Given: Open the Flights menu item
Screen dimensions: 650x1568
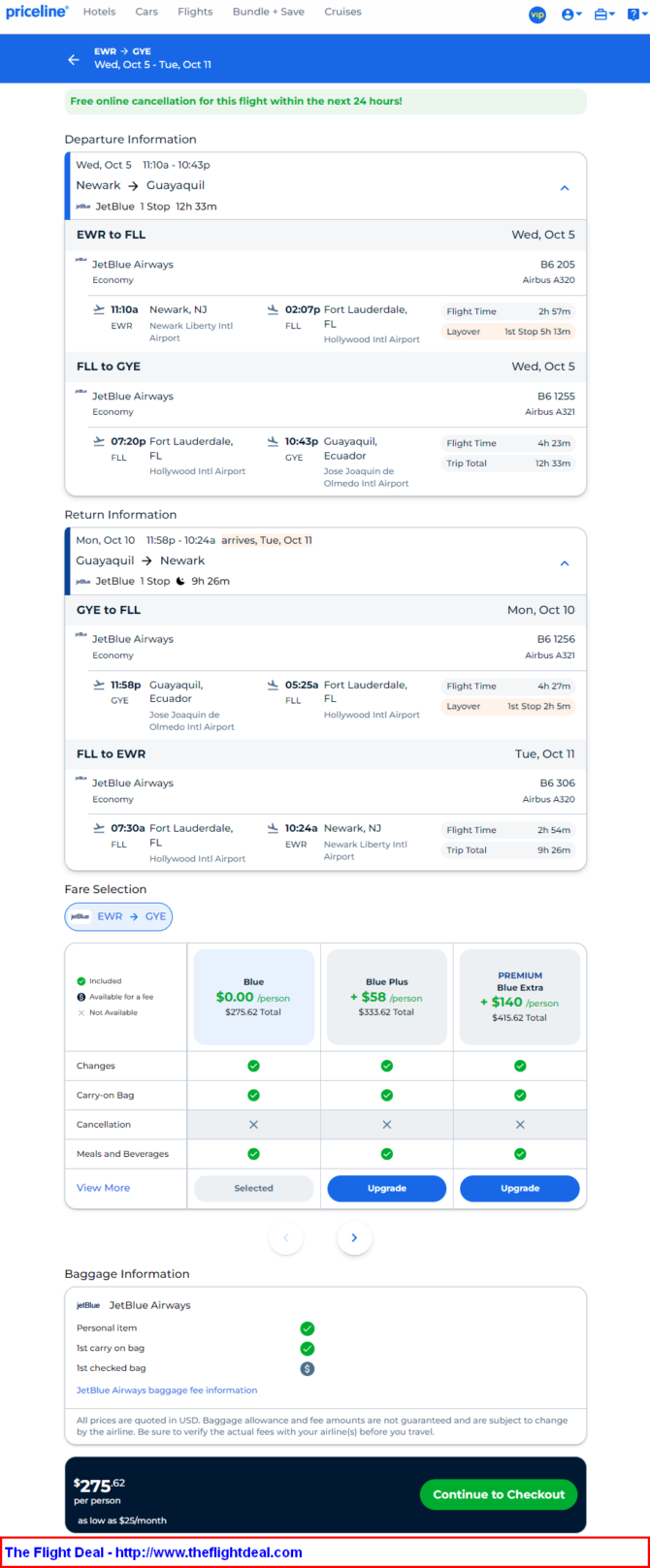Looking at the screenshot, I should [195, 13].
